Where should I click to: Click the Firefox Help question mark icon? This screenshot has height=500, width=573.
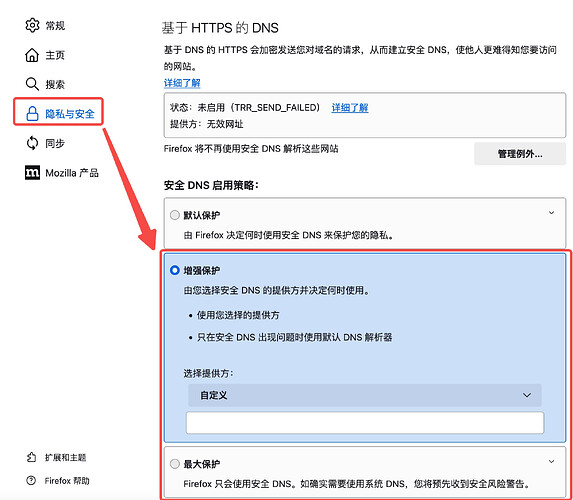pos(31,481)
